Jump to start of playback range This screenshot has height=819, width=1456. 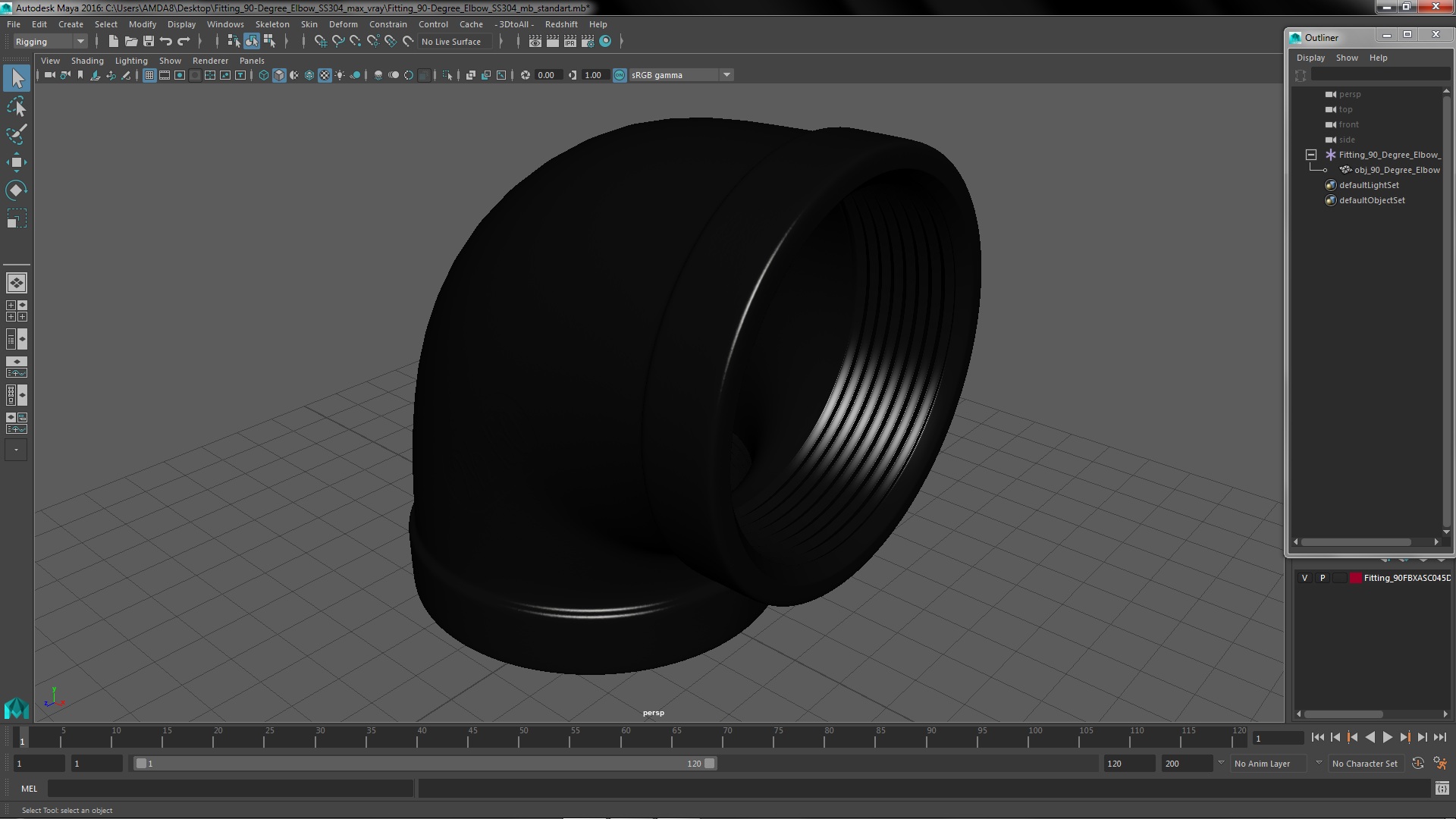pos(1317,737)
